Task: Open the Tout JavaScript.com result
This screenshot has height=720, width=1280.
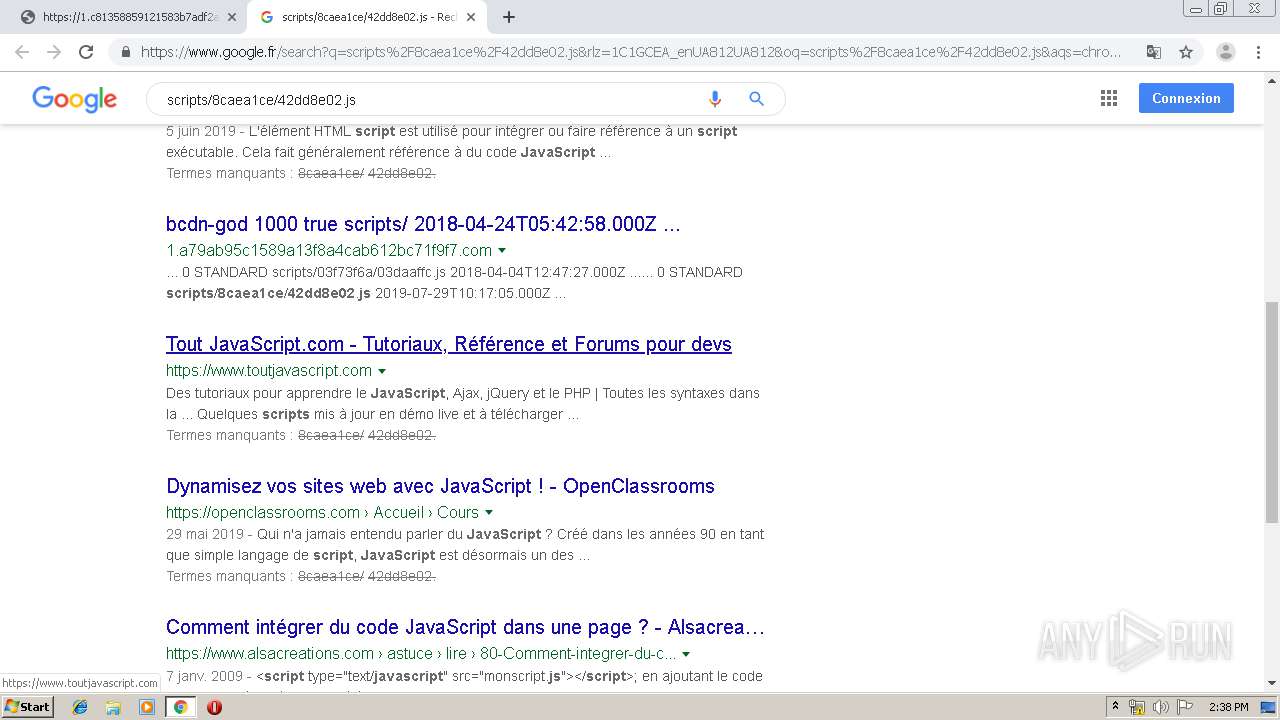Action: [x=449, y=344]
